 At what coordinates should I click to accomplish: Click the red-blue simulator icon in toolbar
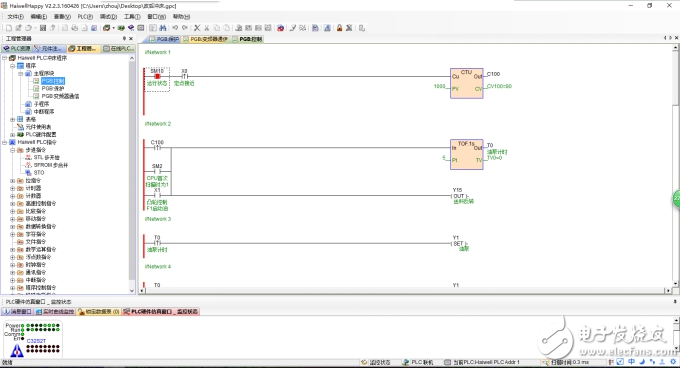[x=280, y=28]
